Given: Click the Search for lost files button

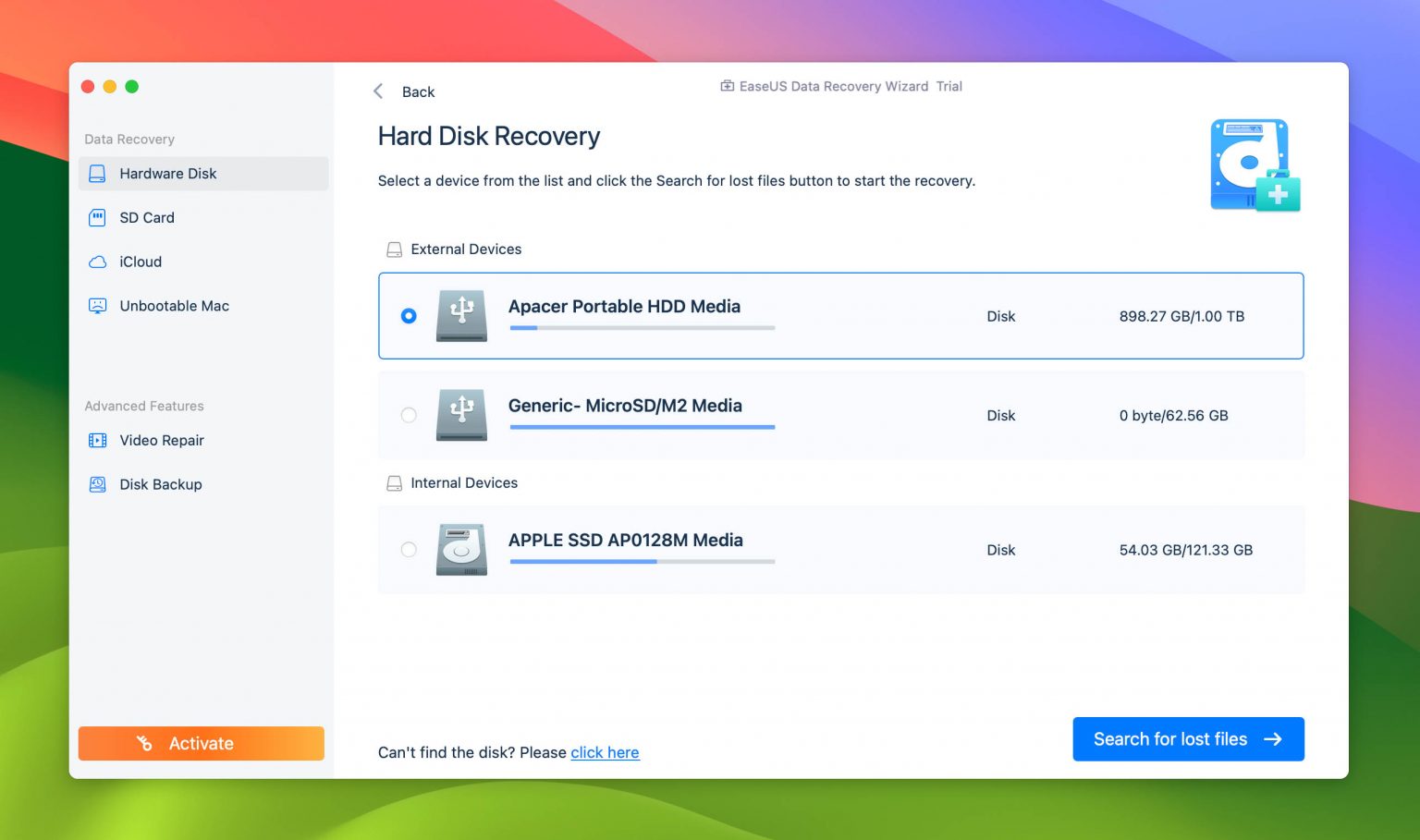Looking at the screenshot, I should tap(1188, 738).
